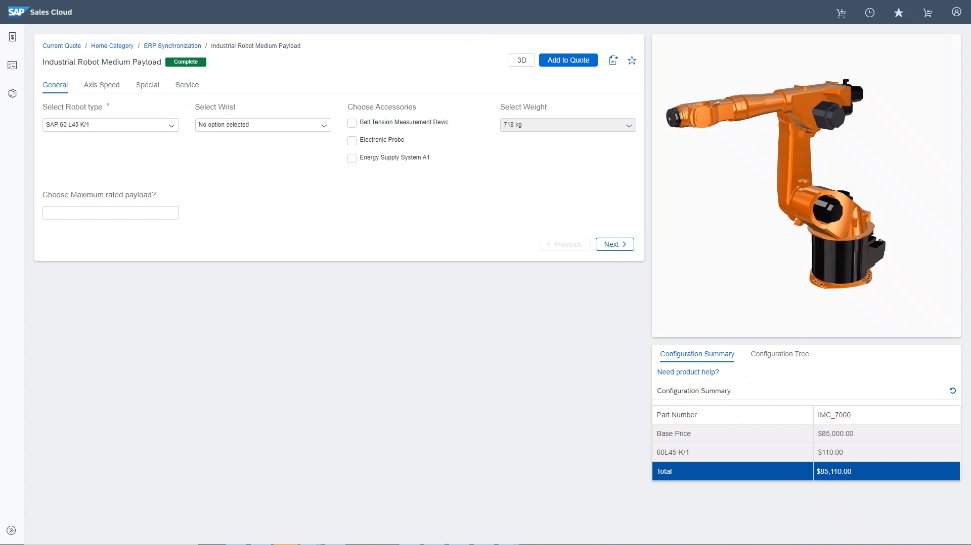Click the Part Number row label
Screen dimensions: 971x545
coord(677,415)
